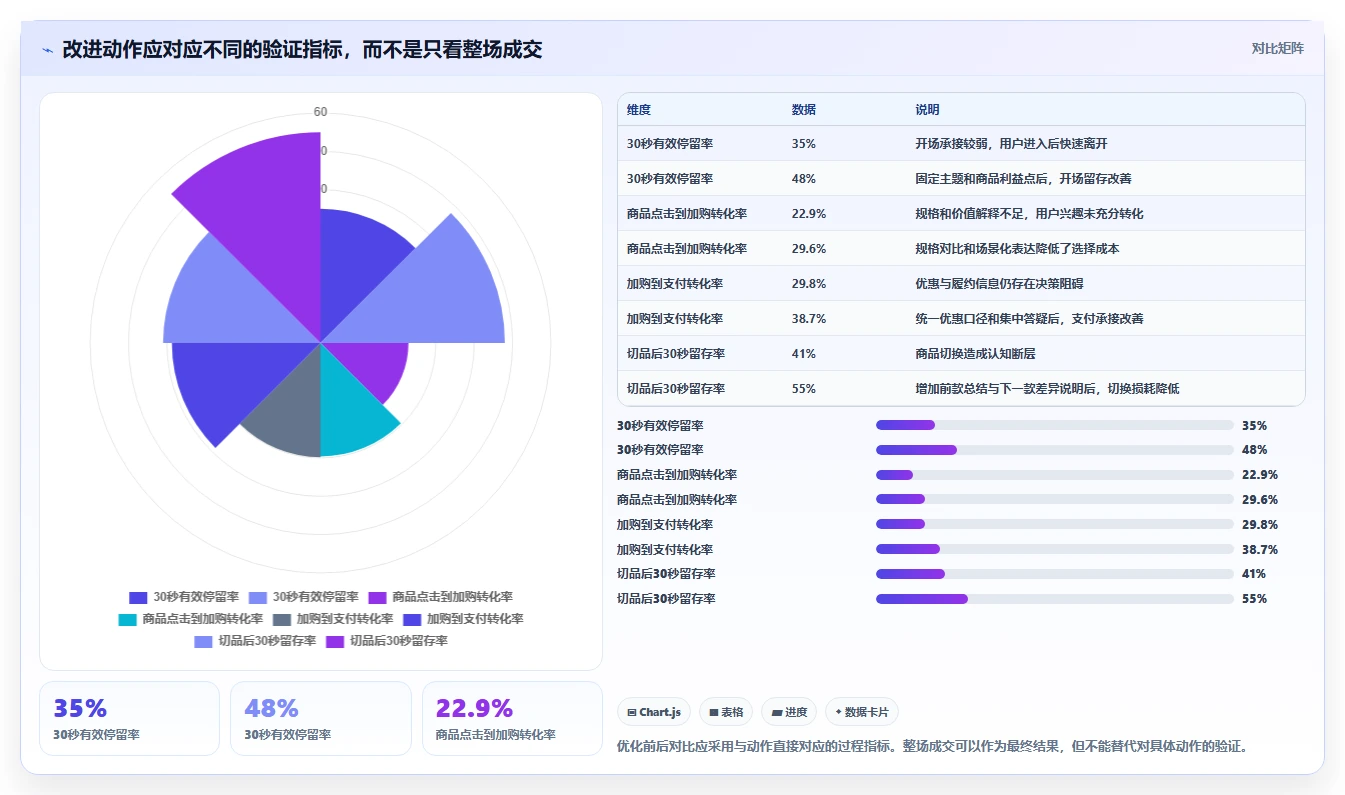Click the 进度 chip

click(x=789, y=712)
